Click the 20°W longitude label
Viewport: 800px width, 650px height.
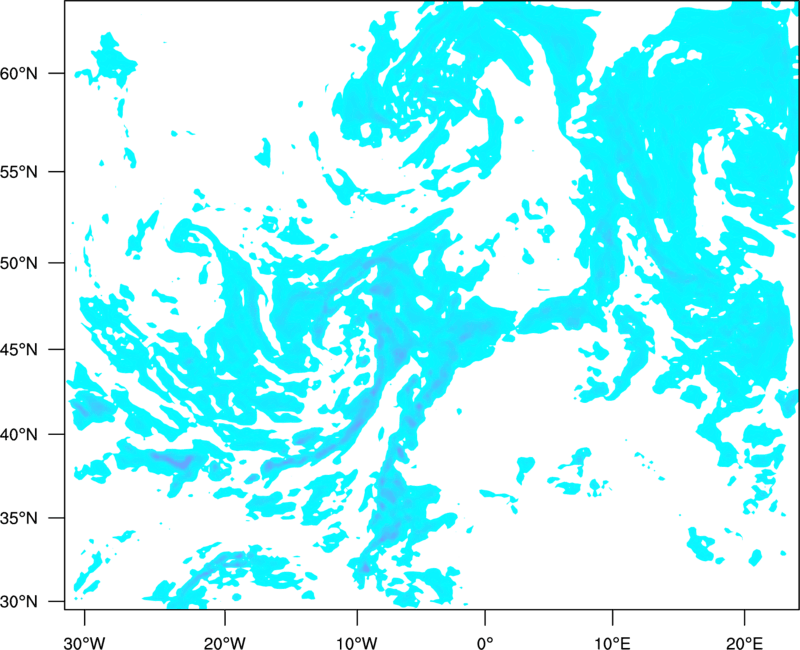pos(225,643)
